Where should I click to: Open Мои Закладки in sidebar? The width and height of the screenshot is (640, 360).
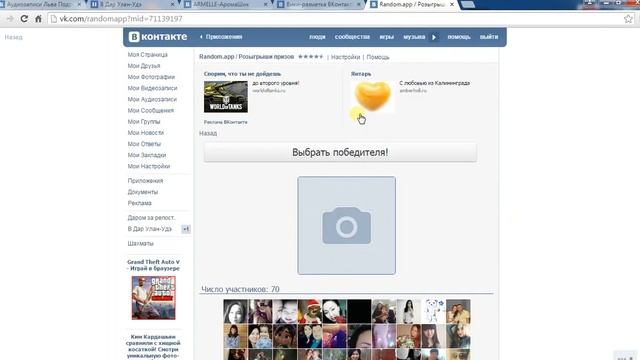(147, 155)
